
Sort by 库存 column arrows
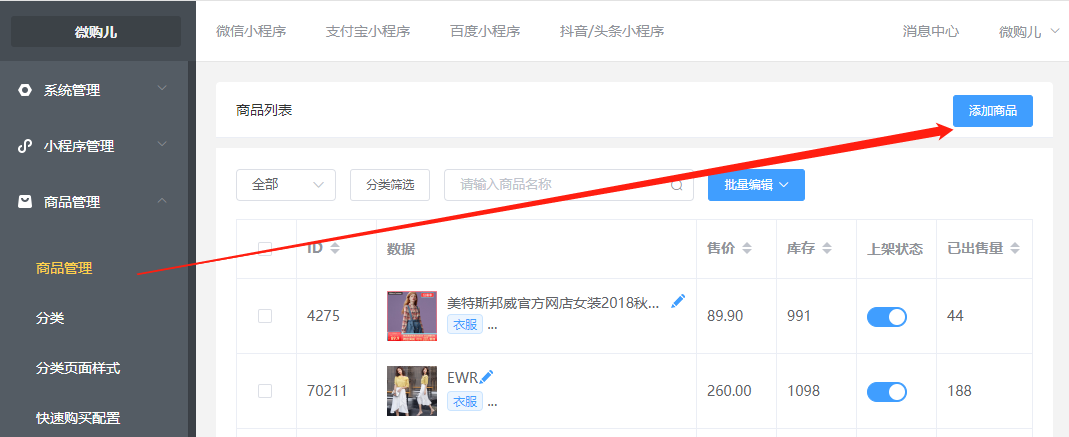tap(826, 248)
